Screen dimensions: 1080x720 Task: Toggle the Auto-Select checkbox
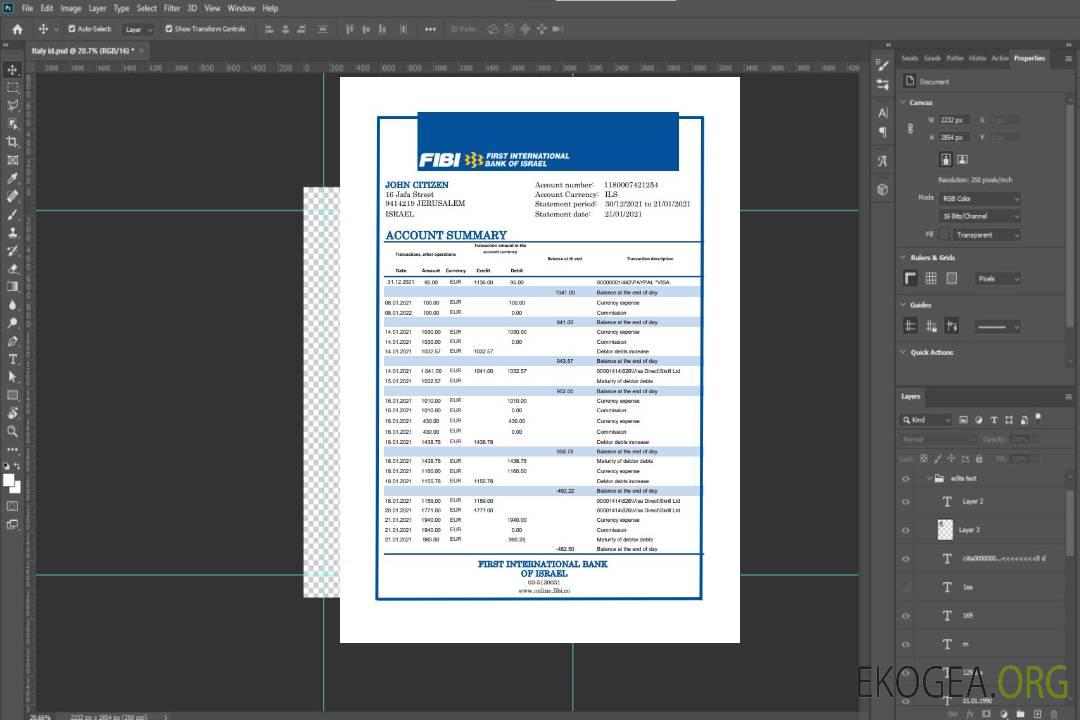coord(72,29)
